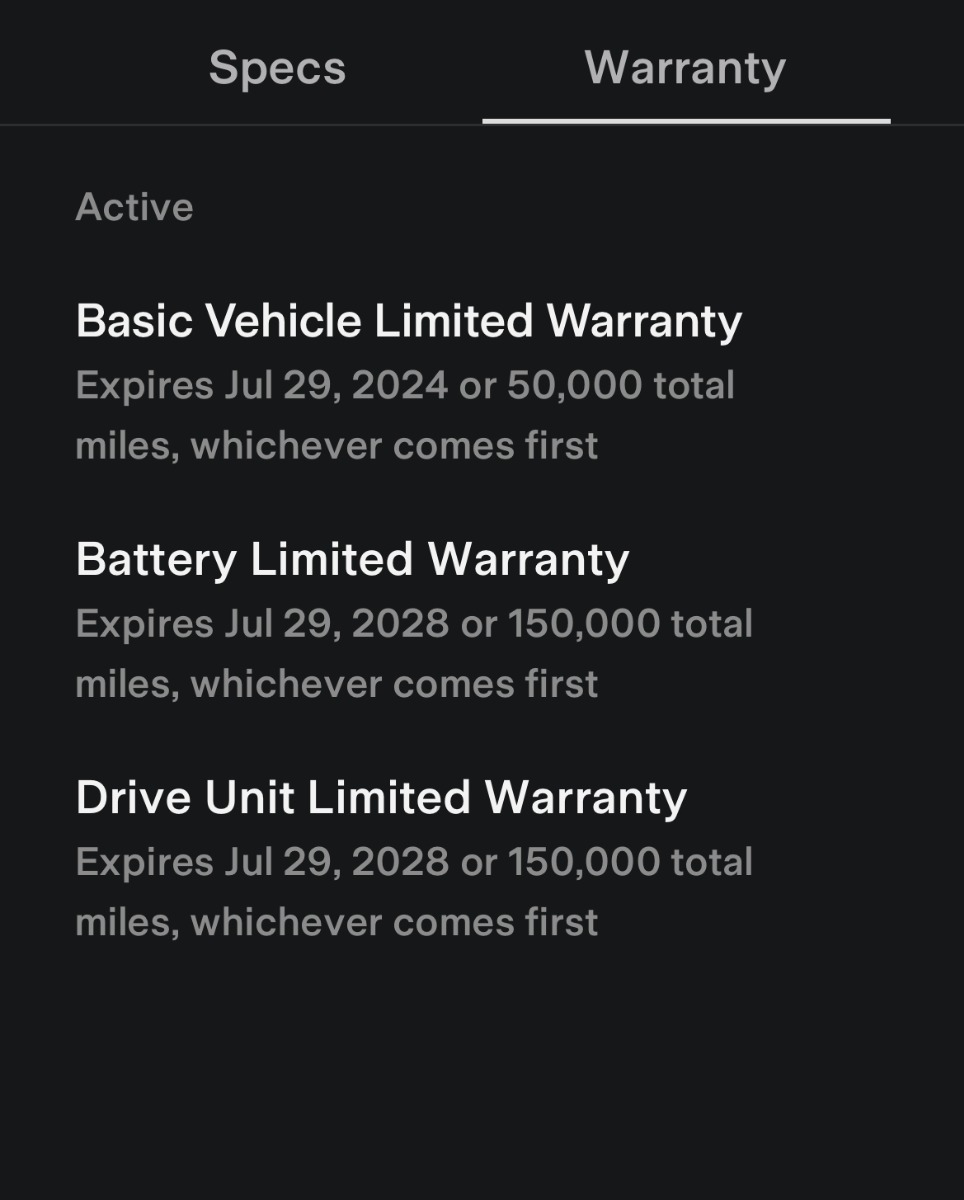Select the Warranty tab
964x1200 pixels.
pyautogui.click(x=685, y=68)
